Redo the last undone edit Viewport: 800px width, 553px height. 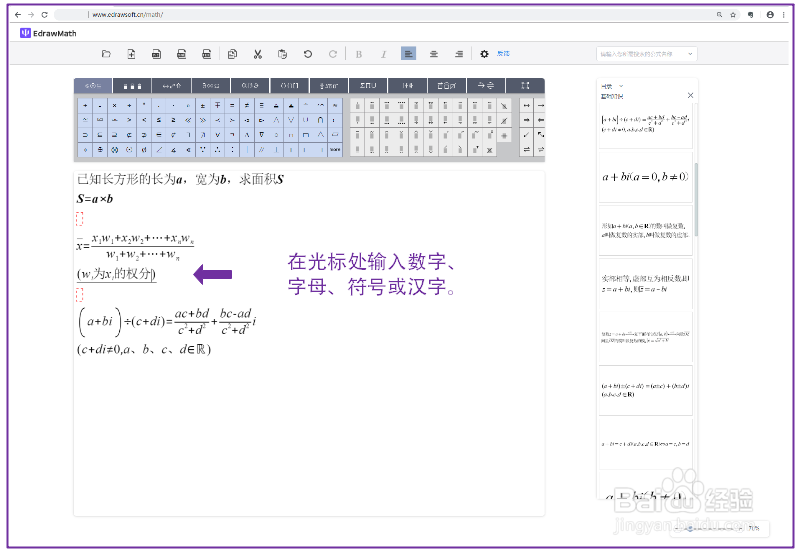[x=333, y=54]
